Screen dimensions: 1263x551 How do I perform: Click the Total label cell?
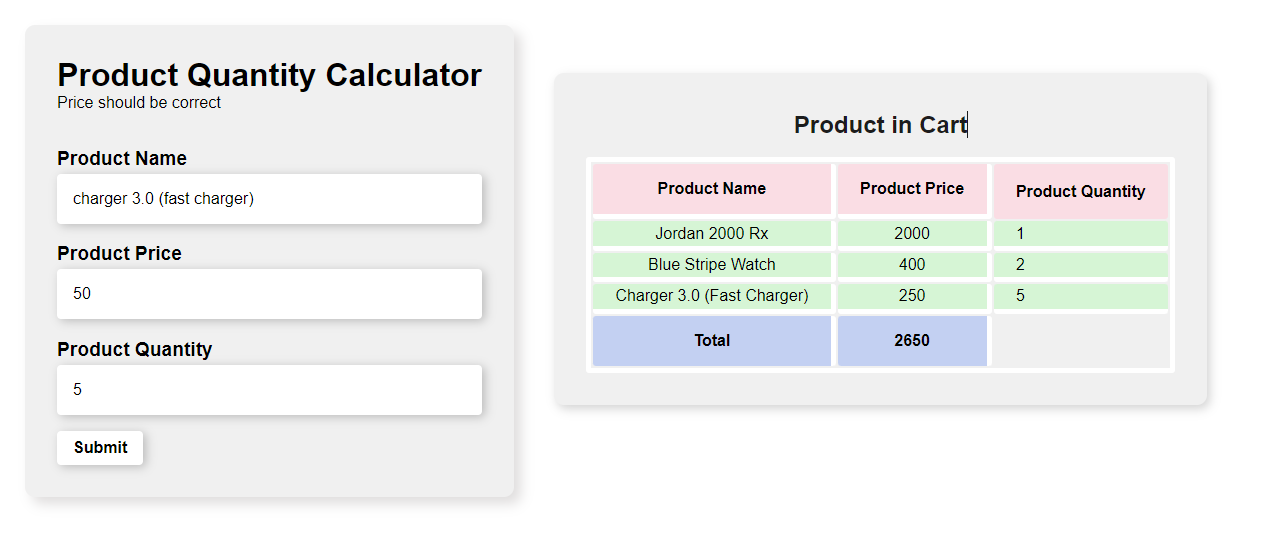tap(711, 341)
